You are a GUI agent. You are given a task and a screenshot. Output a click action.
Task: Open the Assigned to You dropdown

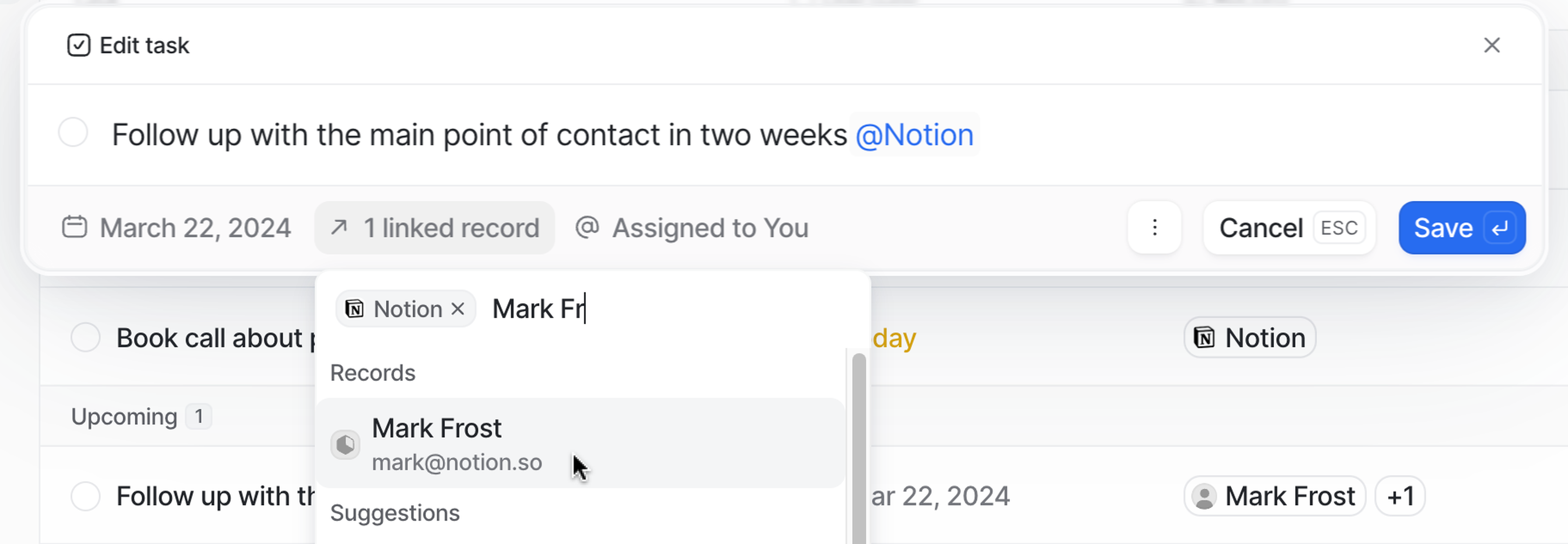710,228
